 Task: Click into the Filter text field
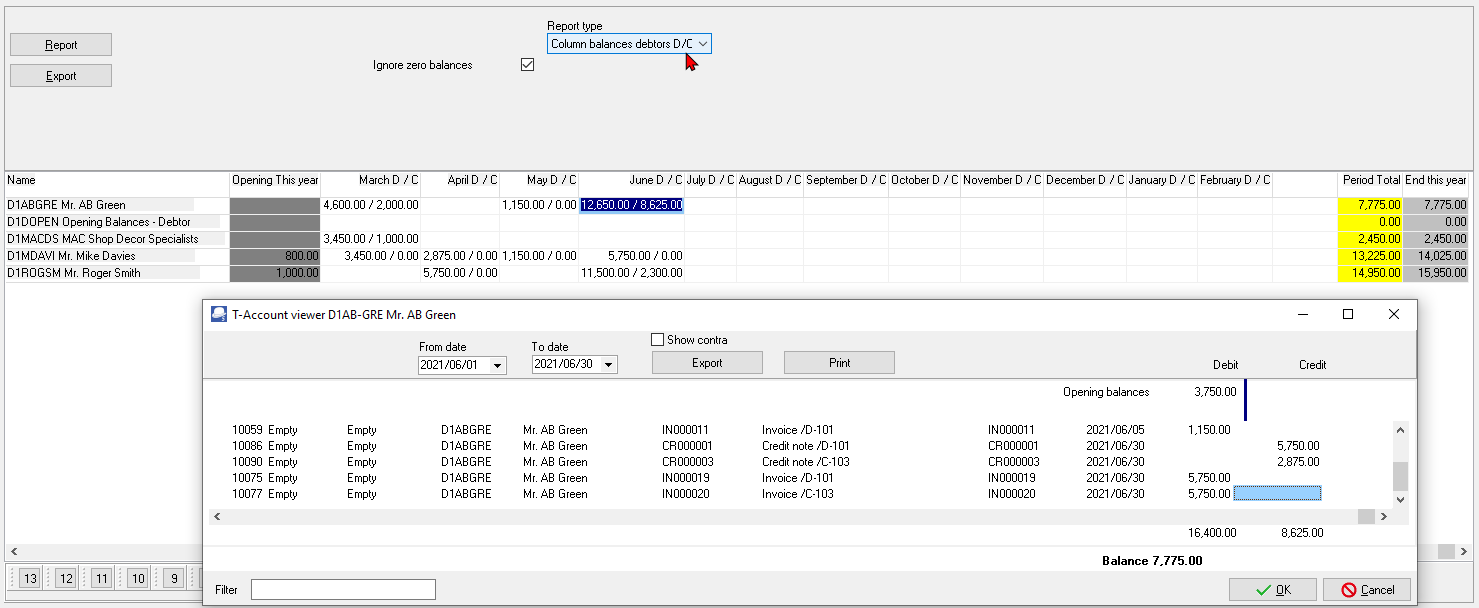pos(343,590)
